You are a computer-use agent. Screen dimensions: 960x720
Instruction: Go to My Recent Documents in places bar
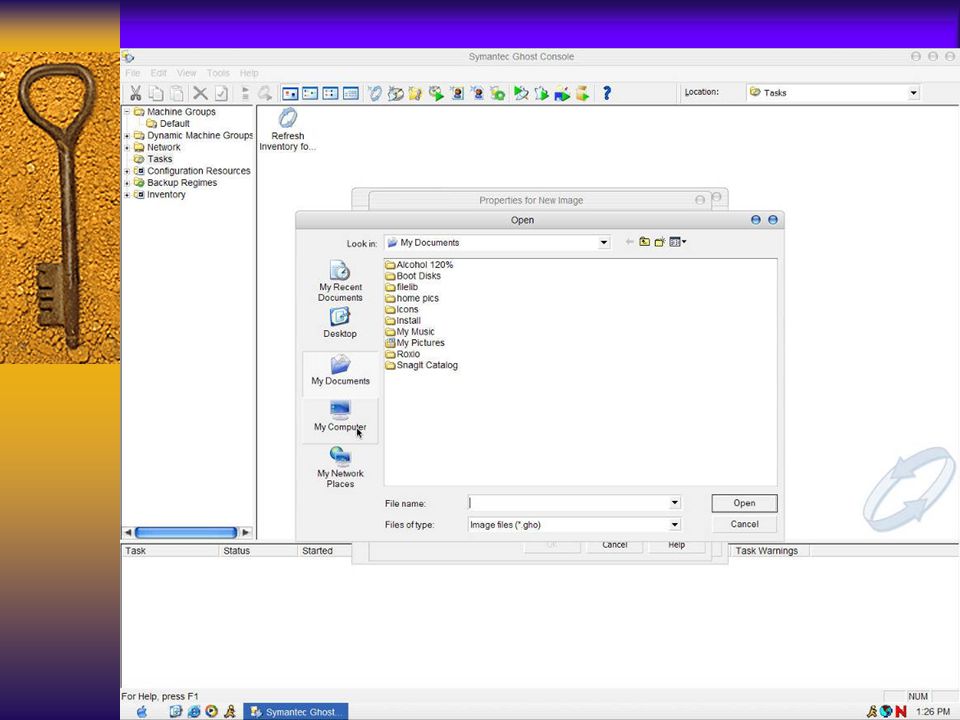340,281
